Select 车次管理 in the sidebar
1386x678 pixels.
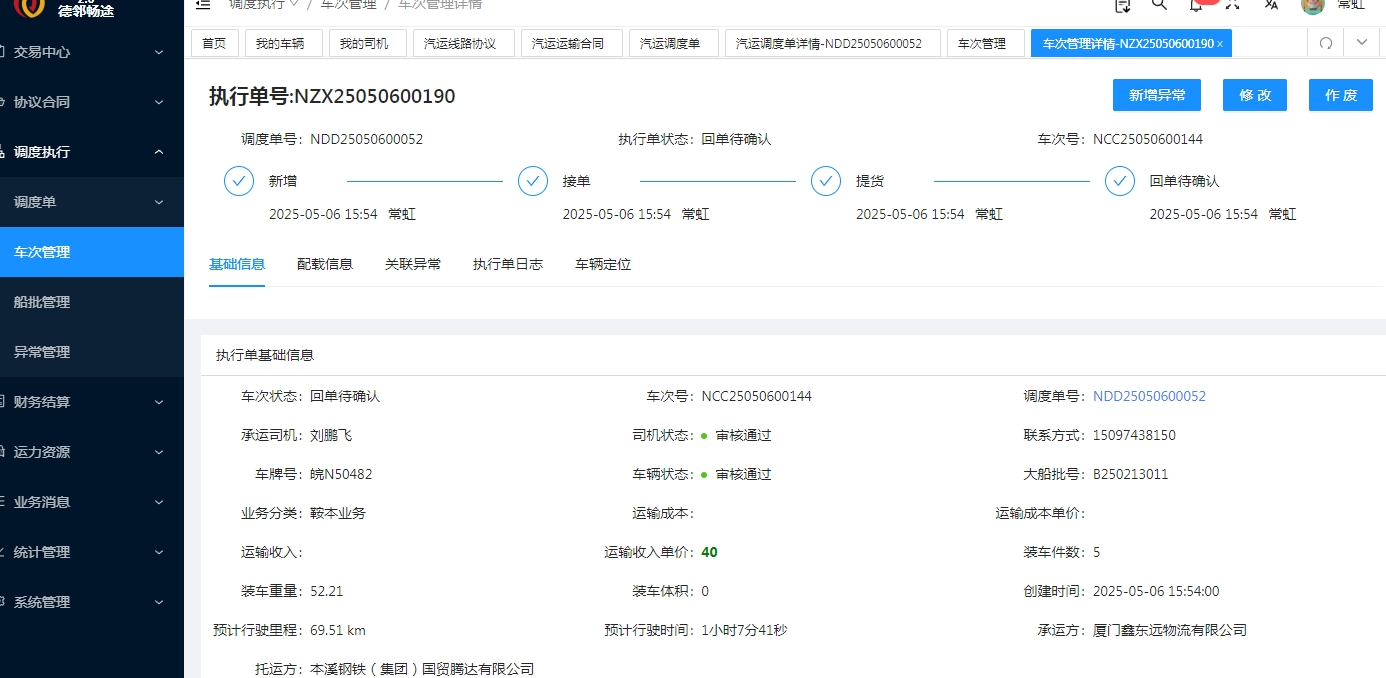(x=92, y=252)
